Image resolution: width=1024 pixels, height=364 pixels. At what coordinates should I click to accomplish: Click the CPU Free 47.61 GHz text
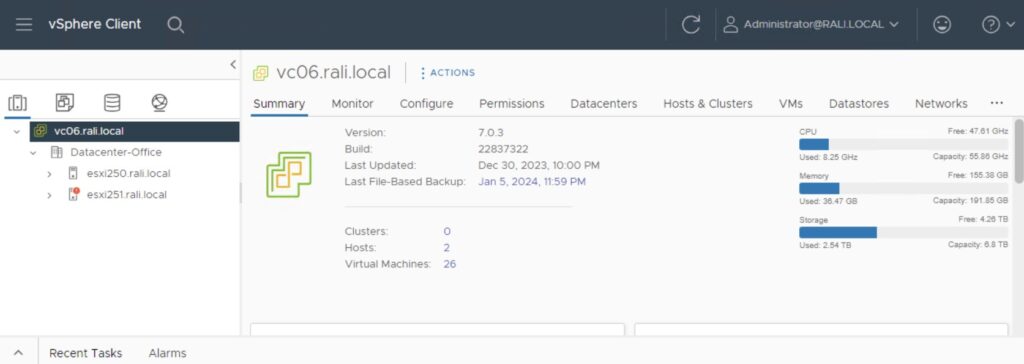(978, 131)
